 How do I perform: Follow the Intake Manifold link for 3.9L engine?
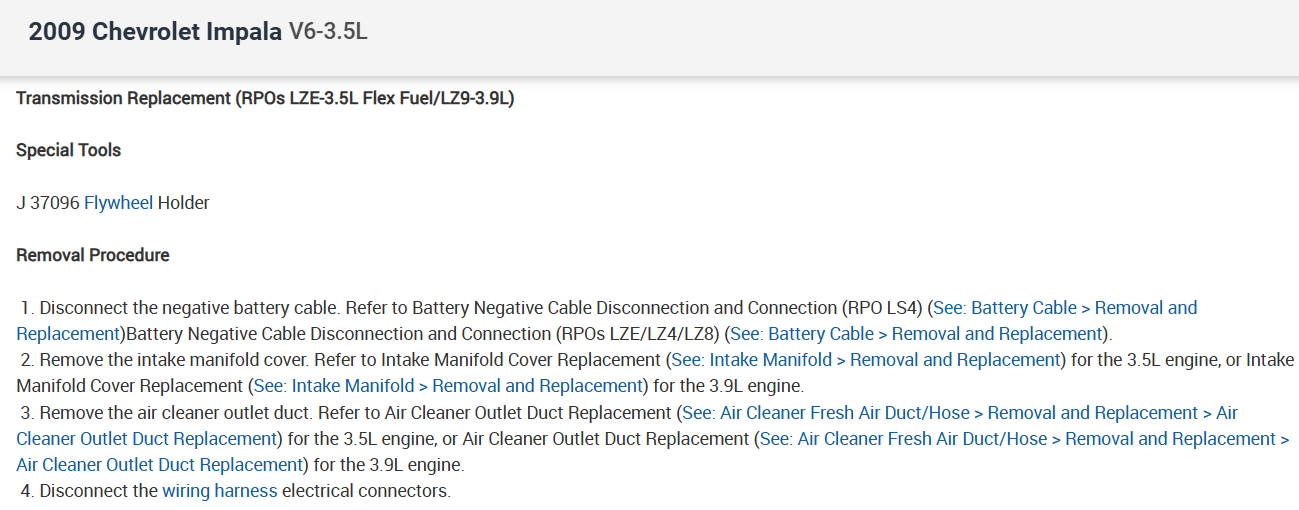447,386
